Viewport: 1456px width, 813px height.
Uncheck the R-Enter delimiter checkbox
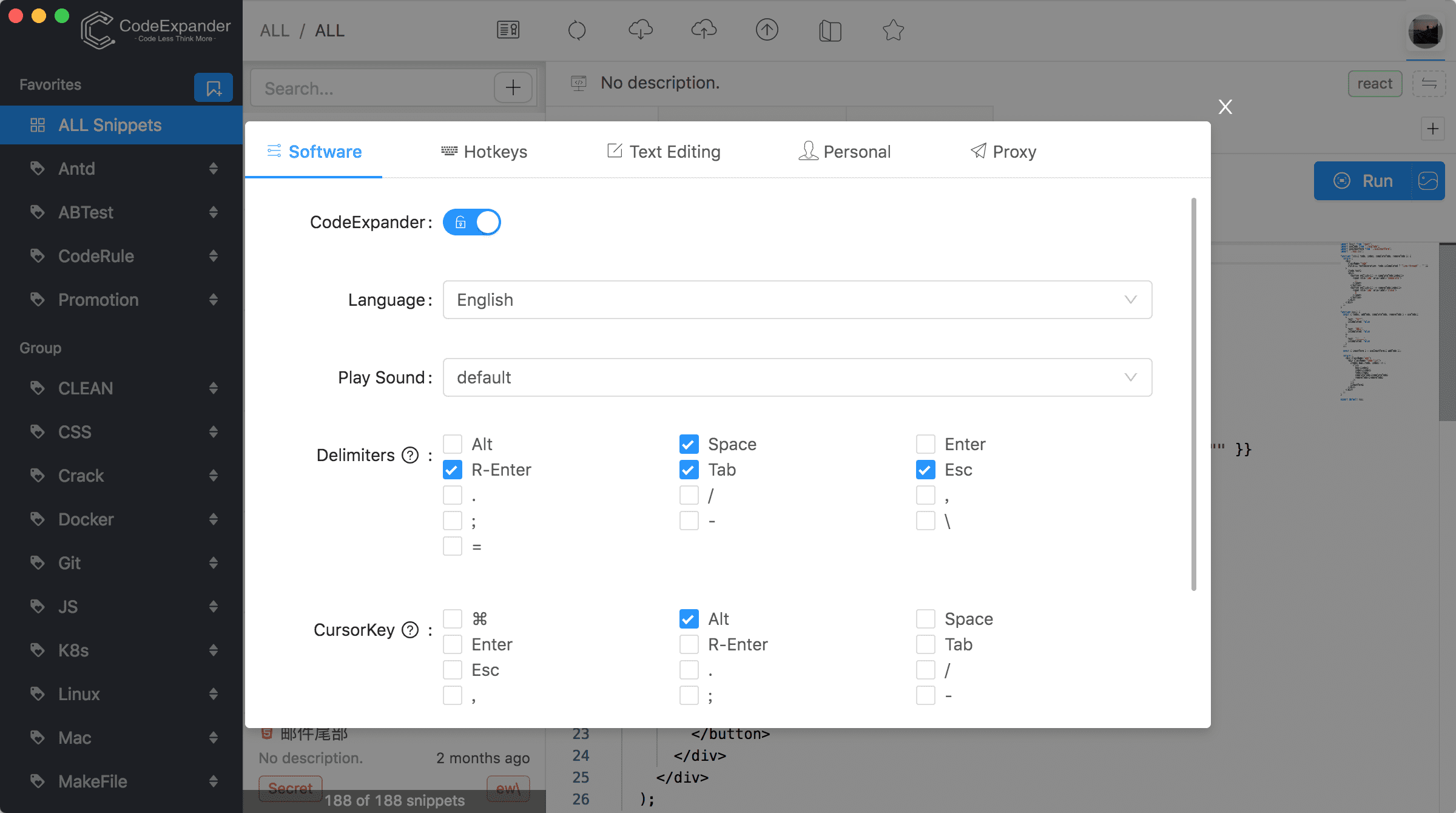pyautogui.click(x=453, y=470)
